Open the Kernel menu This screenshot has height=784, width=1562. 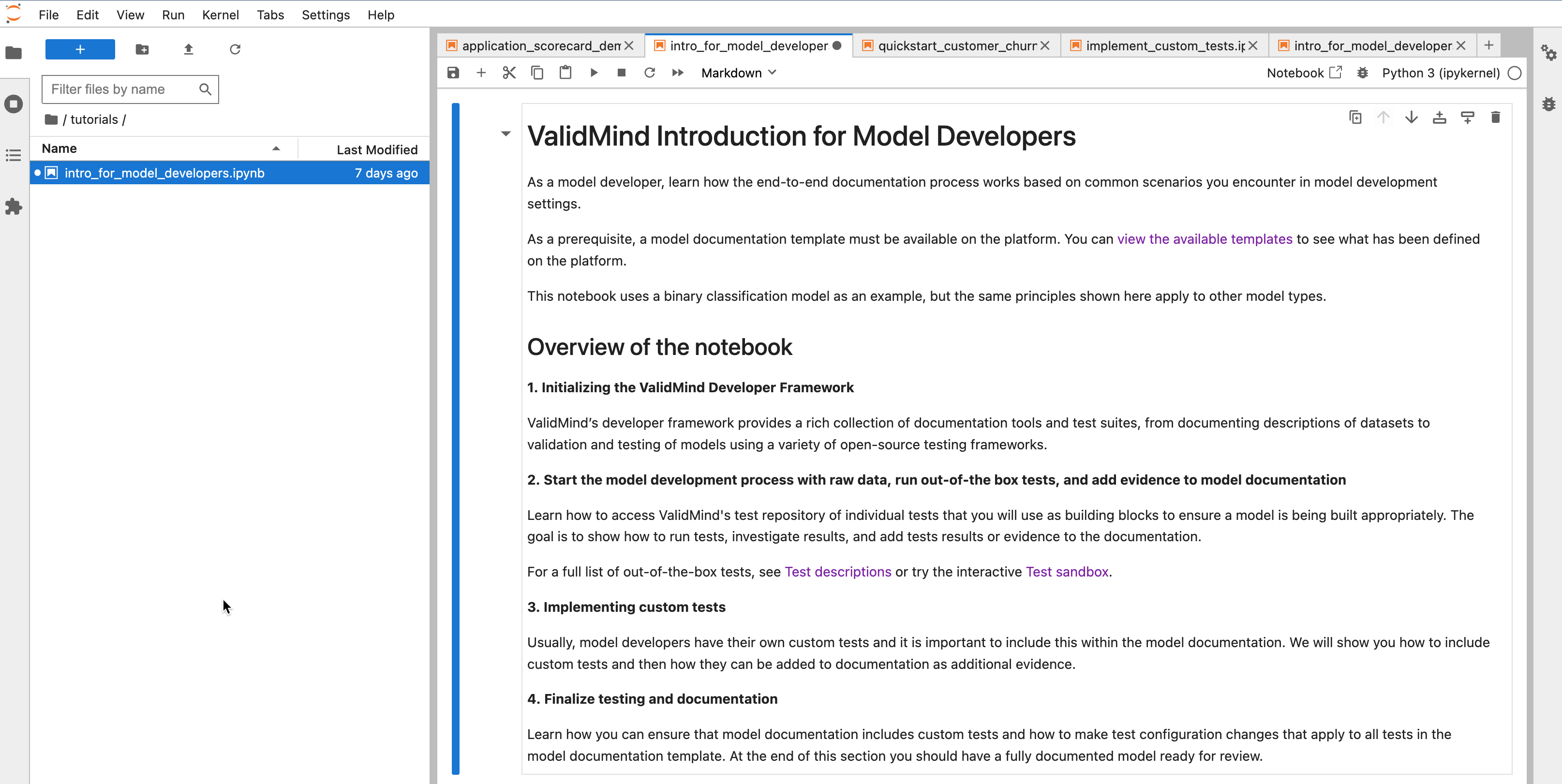tap(220, 15)
